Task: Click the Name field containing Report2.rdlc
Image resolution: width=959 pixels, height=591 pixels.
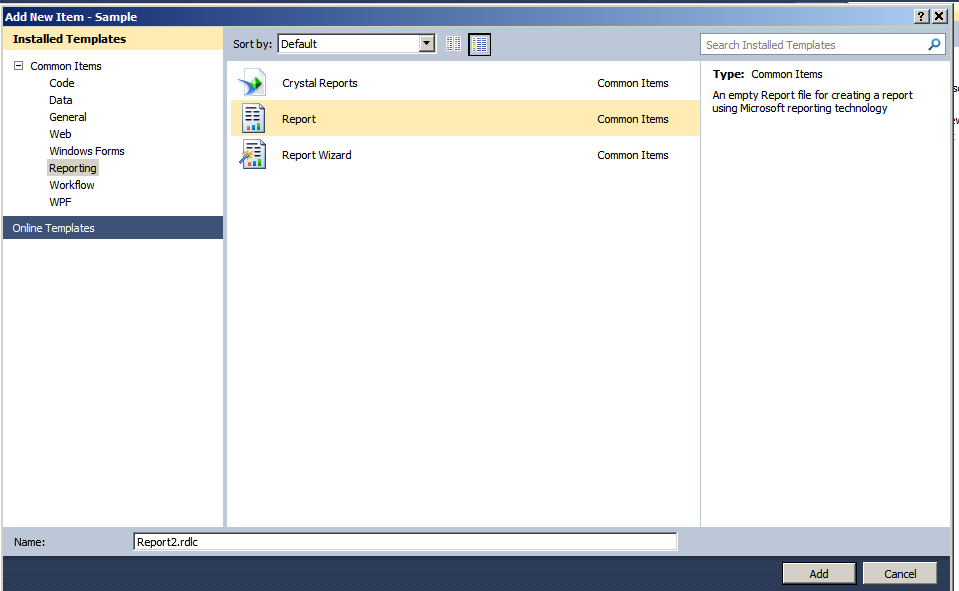Action: click(x=405, y=541)
